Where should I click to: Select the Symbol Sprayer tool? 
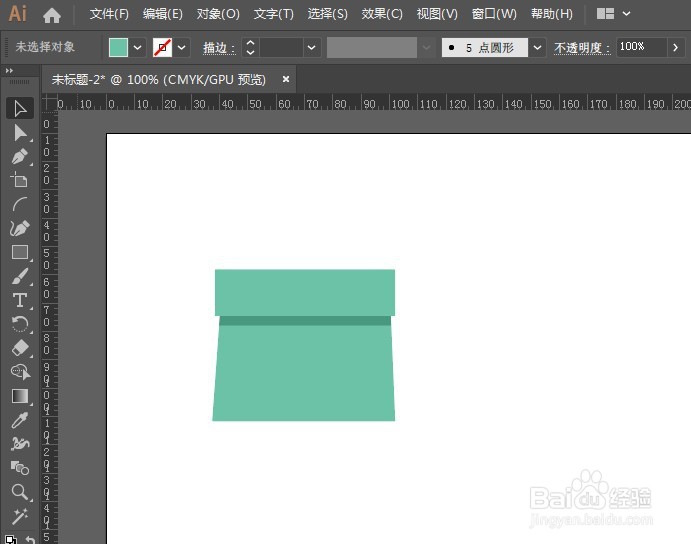[20, 443]
